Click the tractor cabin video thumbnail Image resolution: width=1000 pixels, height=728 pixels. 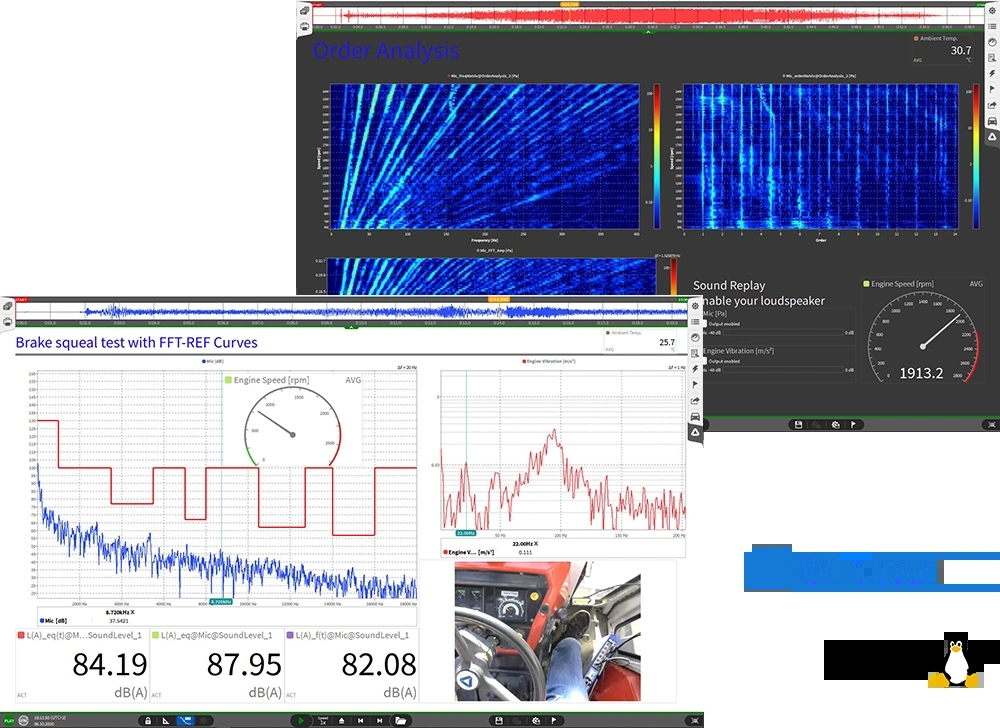tap(547, 632)
